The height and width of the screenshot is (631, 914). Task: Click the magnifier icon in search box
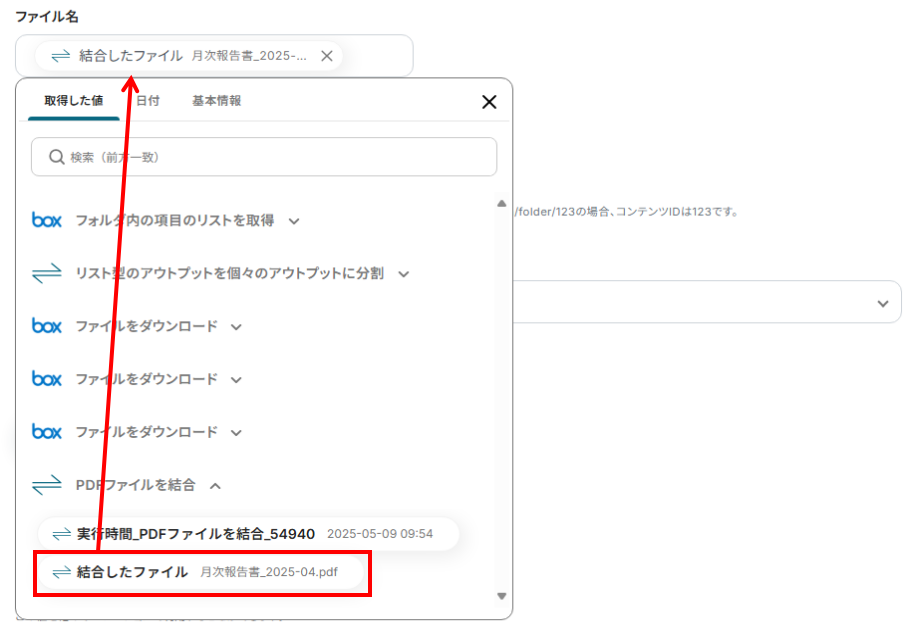[x=57, y=157]
